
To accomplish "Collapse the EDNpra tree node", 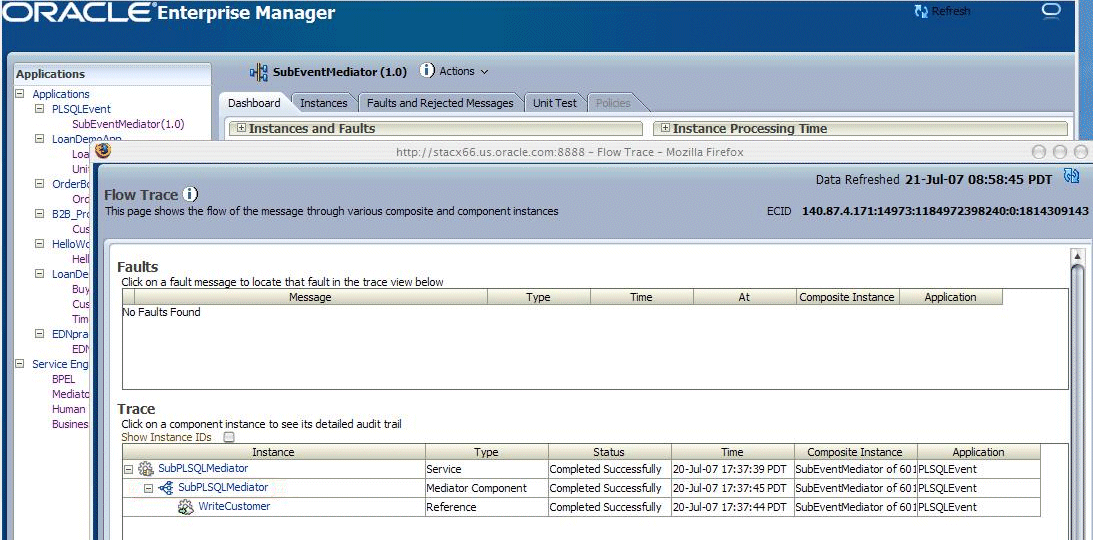I will click(x=39, y=334).
